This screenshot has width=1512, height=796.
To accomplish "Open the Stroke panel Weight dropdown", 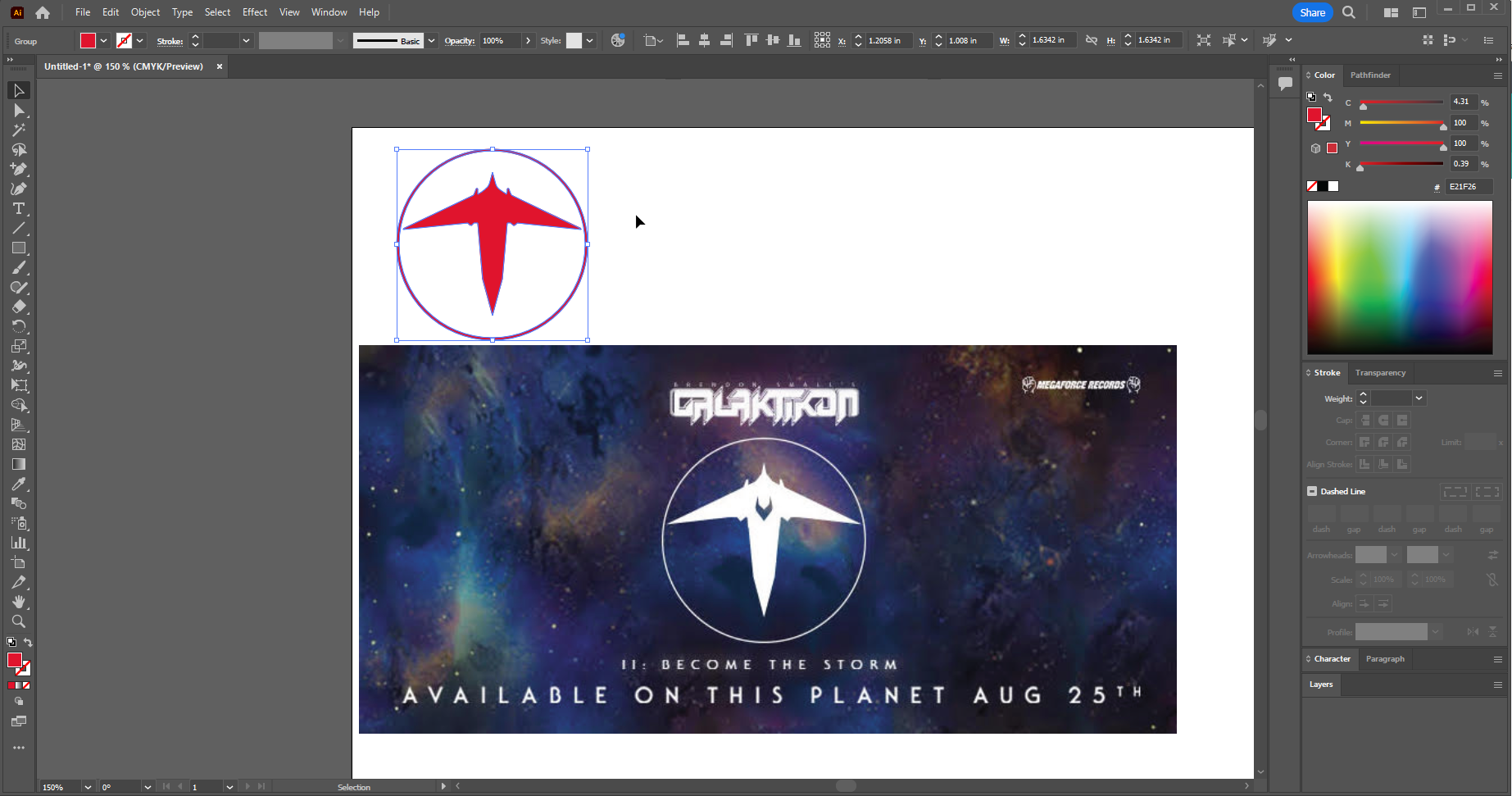I will point(1419,398).
